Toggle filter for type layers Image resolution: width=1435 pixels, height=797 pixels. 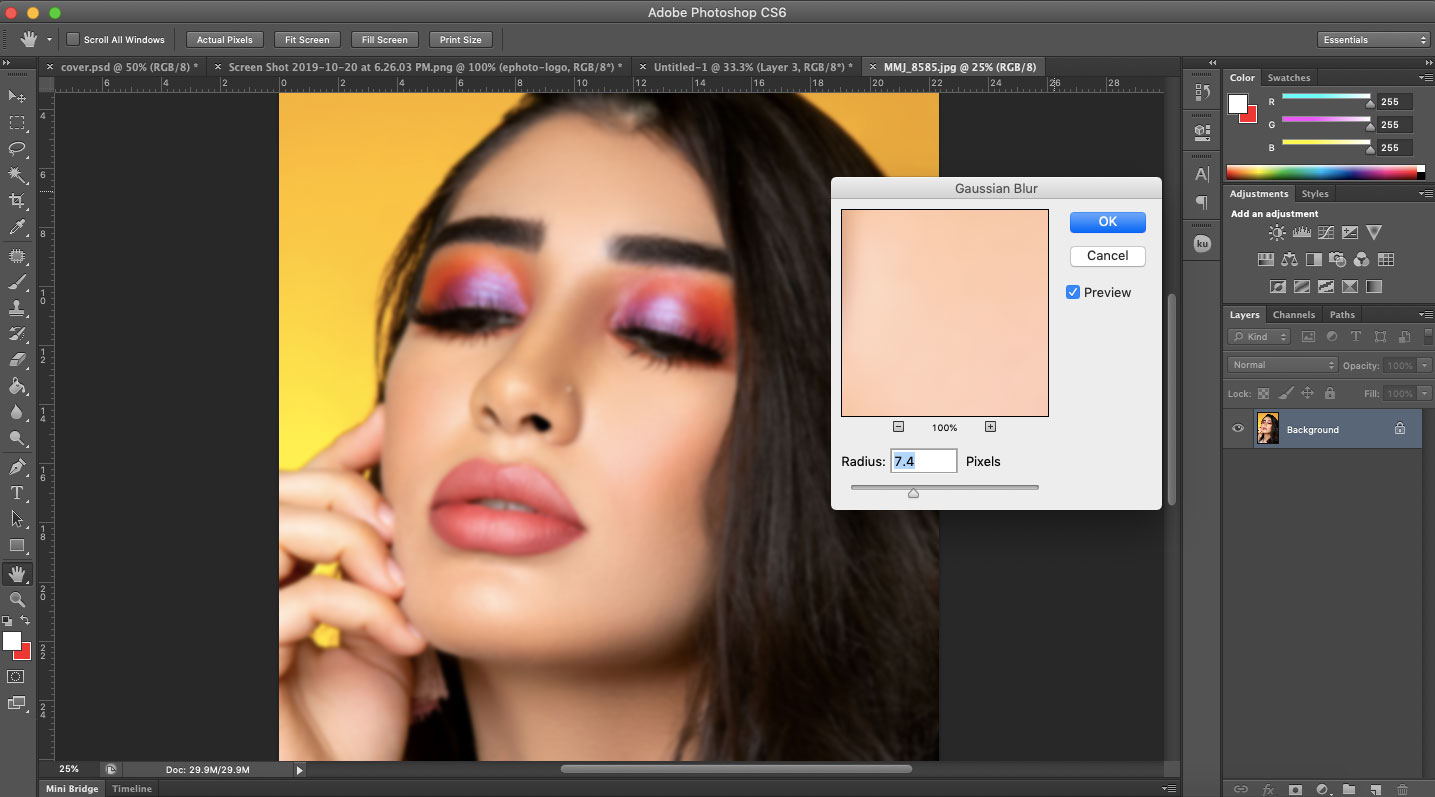[1356, 337]
